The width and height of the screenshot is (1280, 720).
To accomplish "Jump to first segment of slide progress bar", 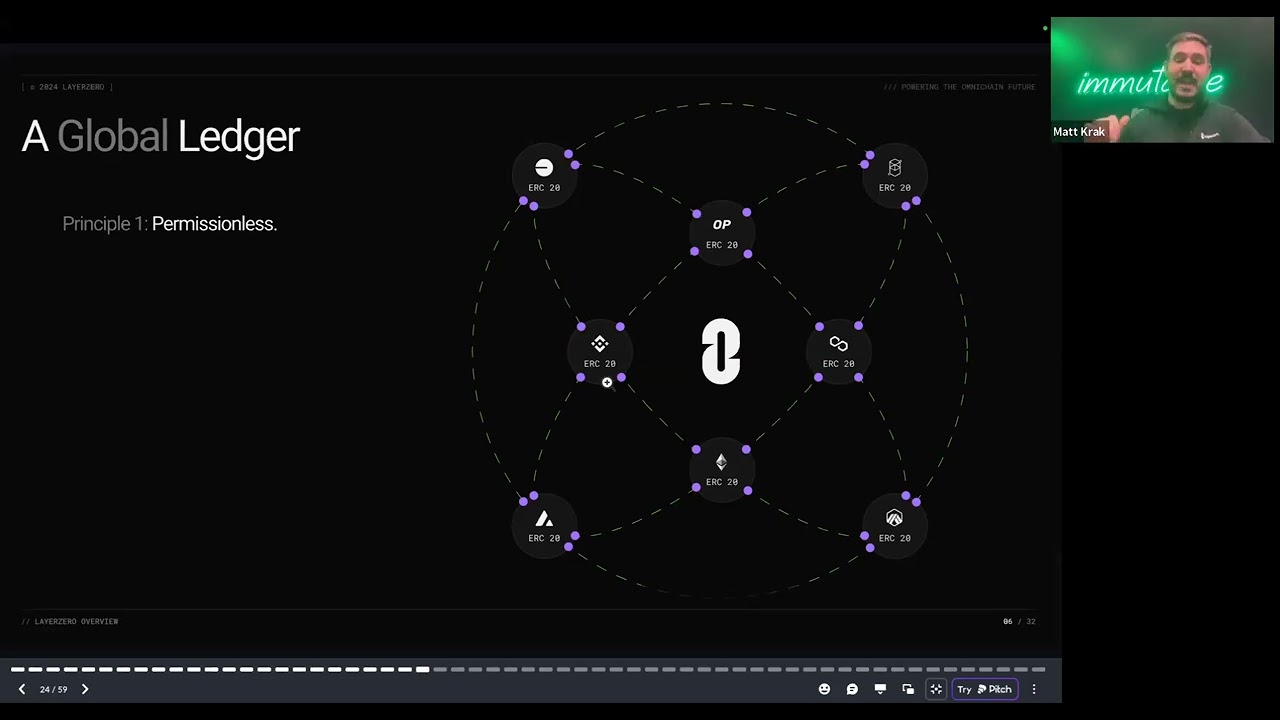I will pos(18,669).
